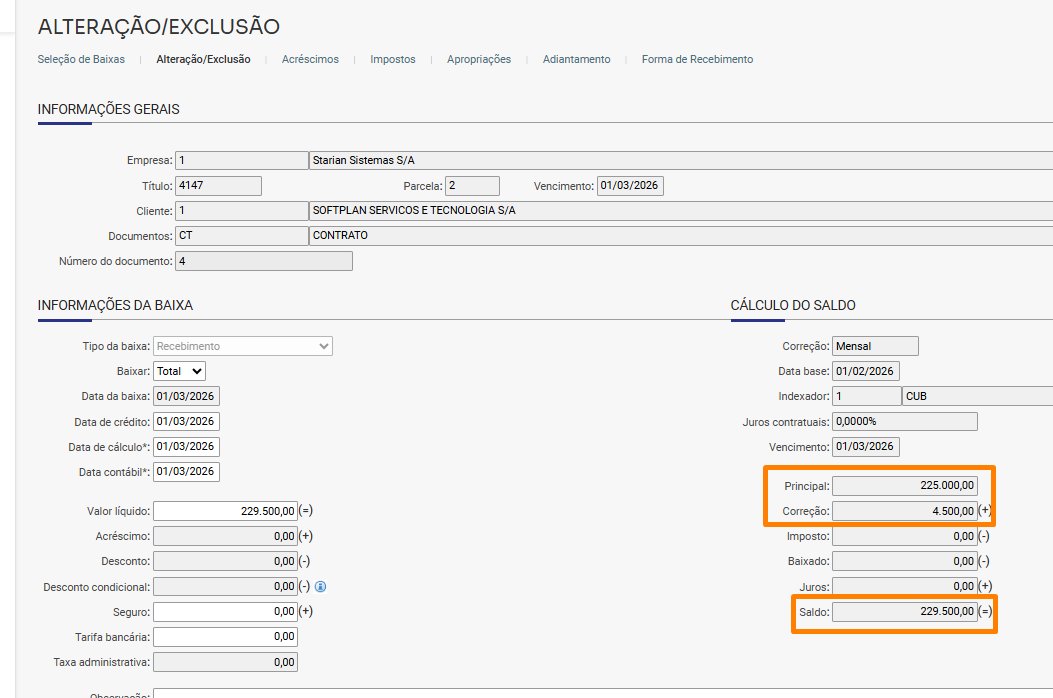The image size is (1053, 698).
Task: Click the Cliente code field
Action: tap(242, 210)
